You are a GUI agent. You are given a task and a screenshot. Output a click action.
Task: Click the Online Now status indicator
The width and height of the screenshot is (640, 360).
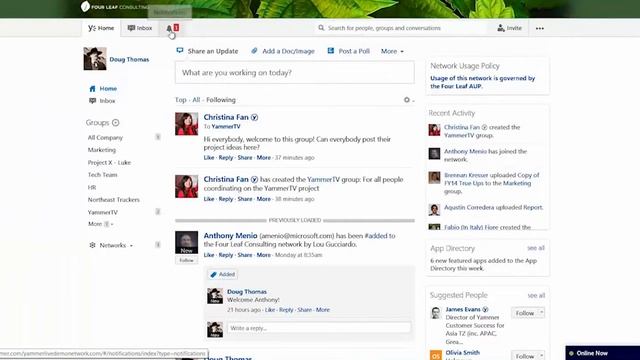coord(571,353)
